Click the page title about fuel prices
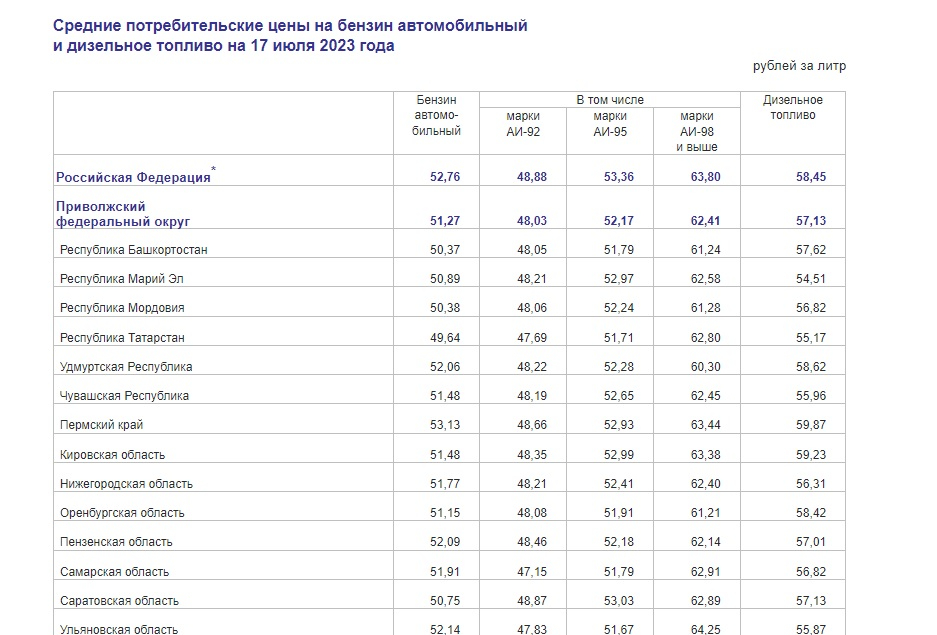 tap(290, 36)
